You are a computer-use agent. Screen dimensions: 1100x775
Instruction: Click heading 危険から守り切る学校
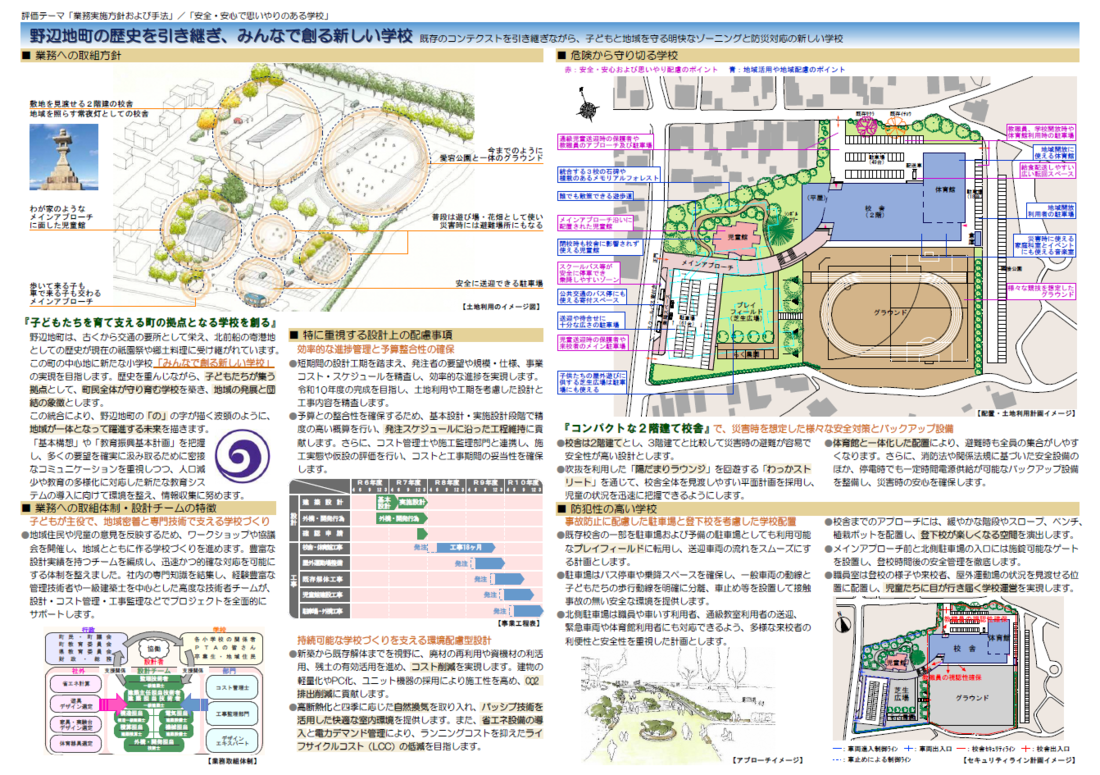[x=624, y=55]
